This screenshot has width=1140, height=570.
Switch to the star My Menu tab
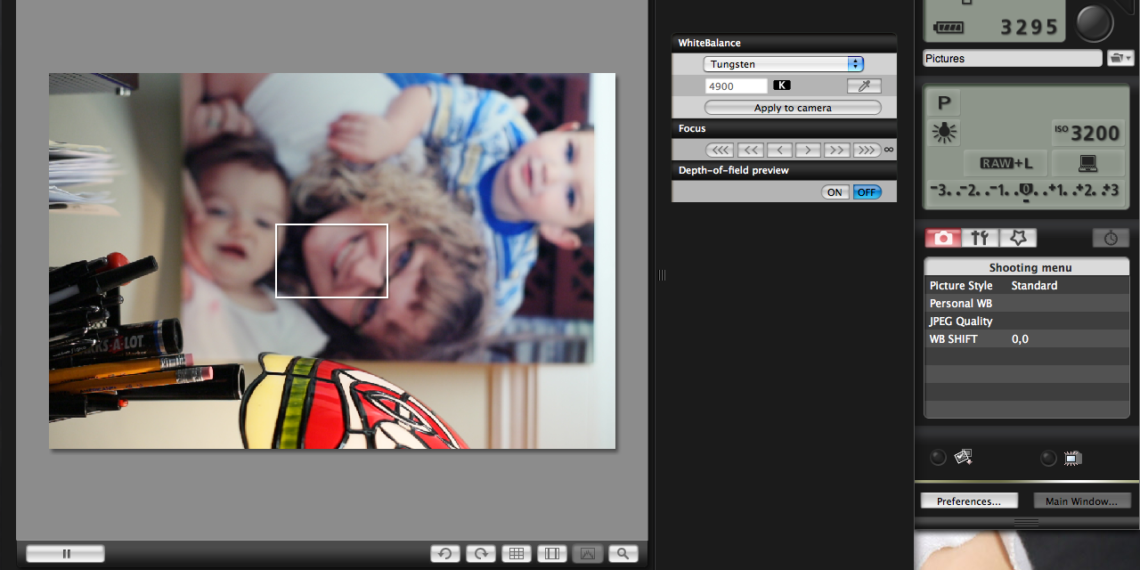[1017, 238]
